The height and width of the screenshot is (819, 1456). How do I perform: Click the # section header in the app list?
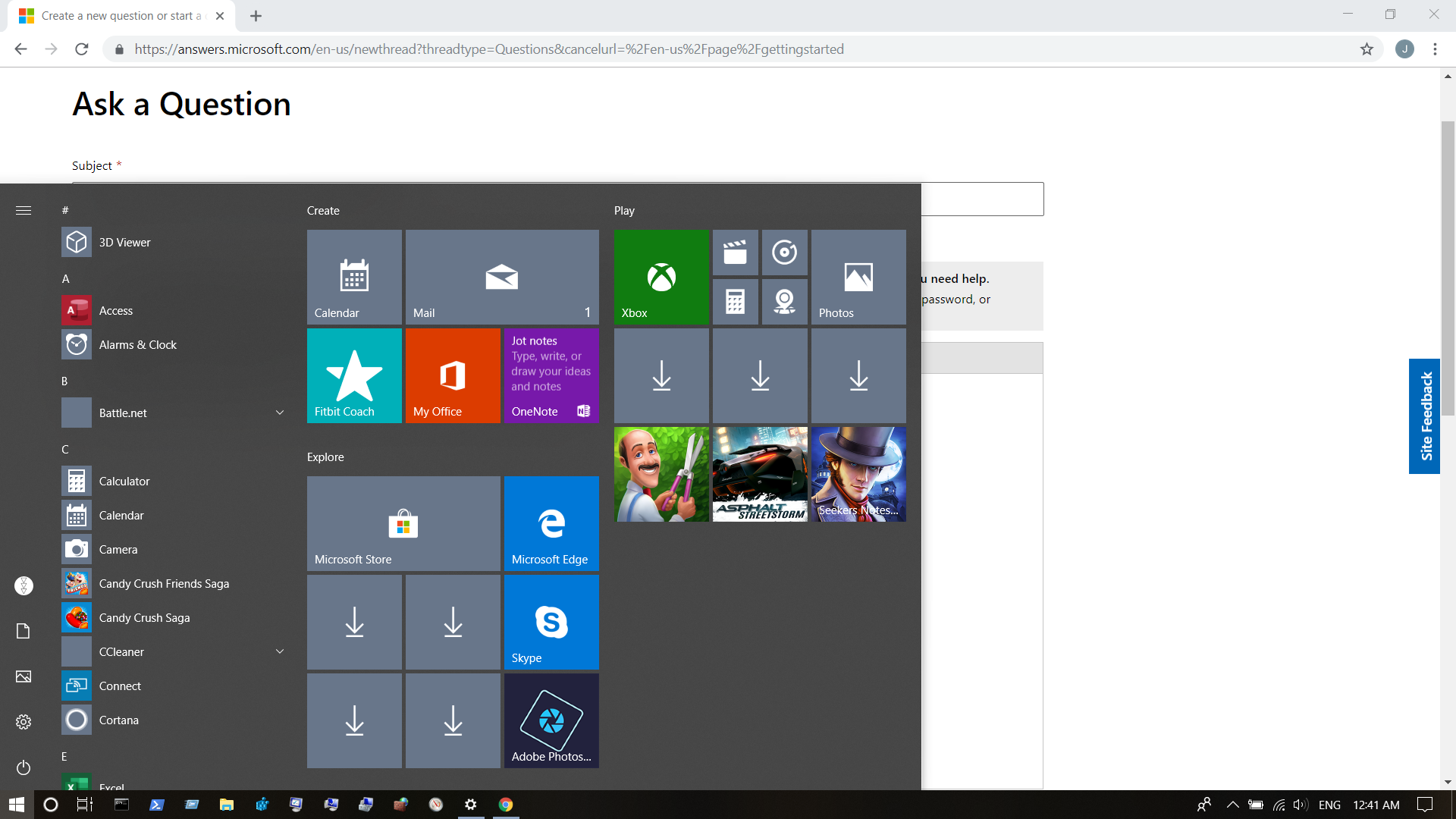tap(65, 211)
